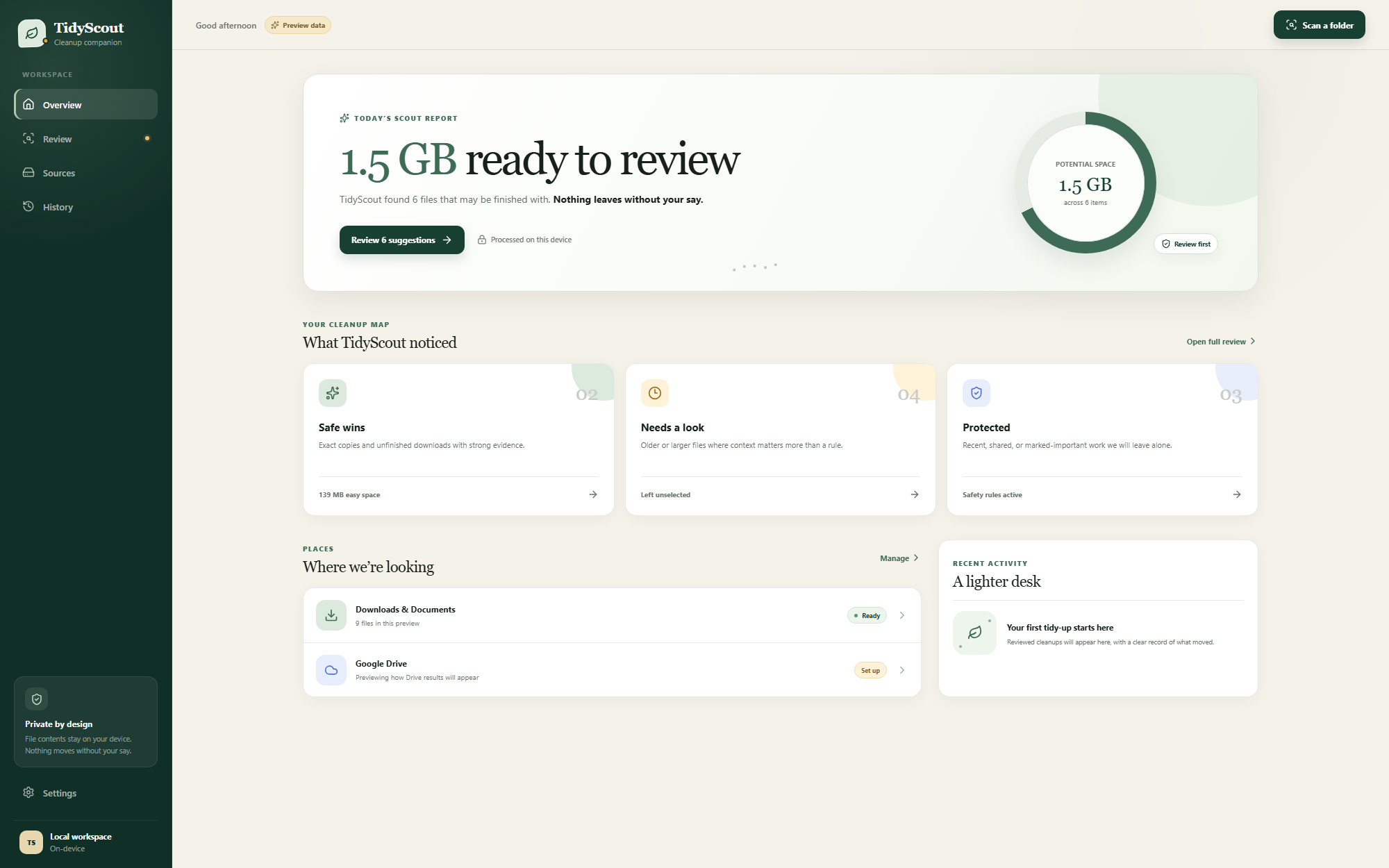
Task: Click the '139 MB easy space' label
Action: pyautogui.click(x=349, y=495)
